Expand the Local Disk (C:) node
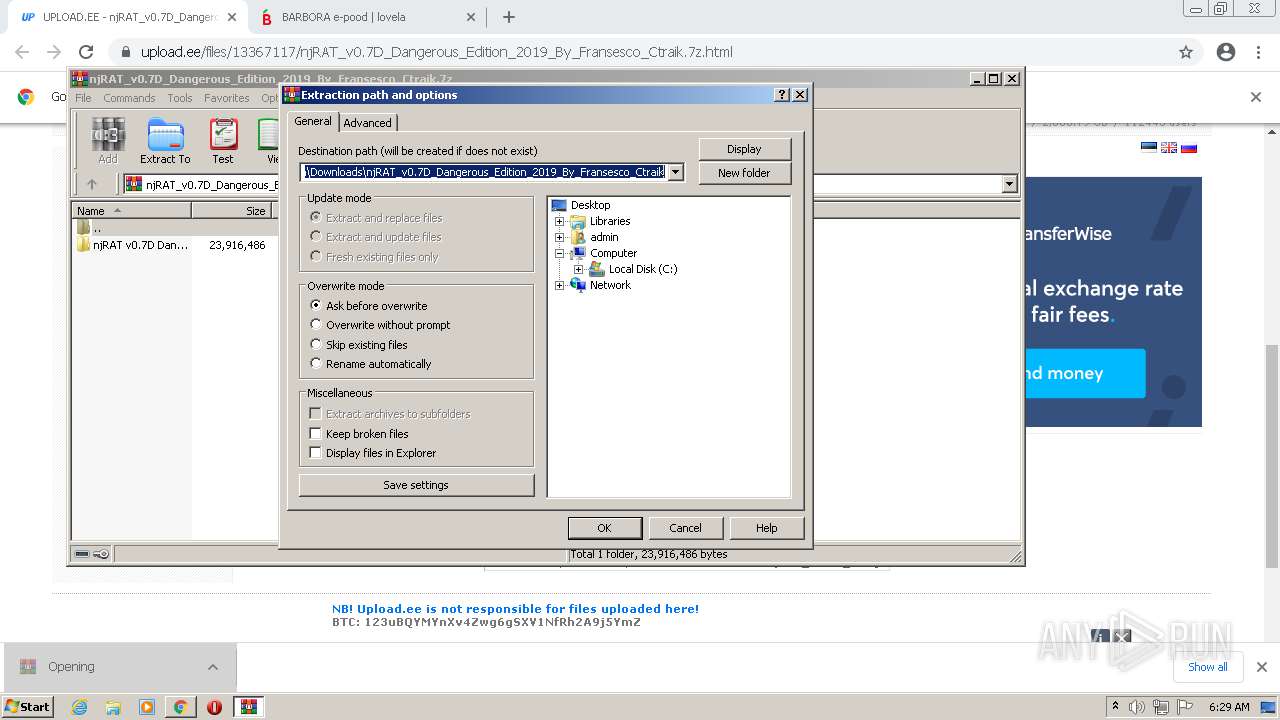Viewport: 1280px width, 720px height. point(579,269)
